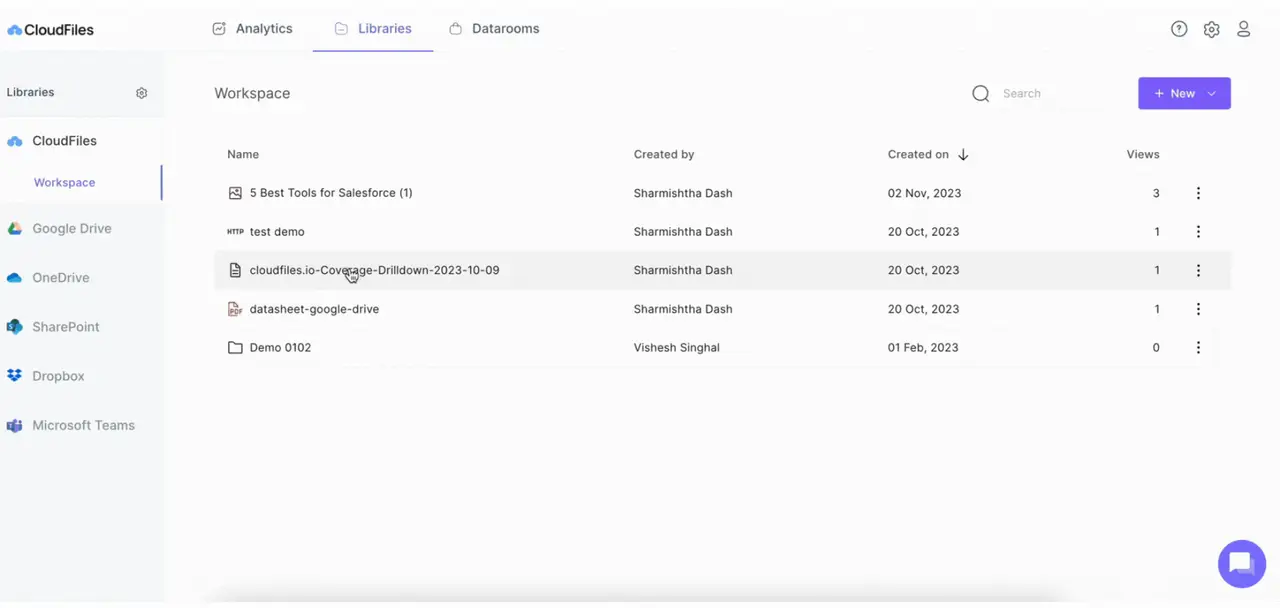Click the OneDrive cloud icon
The image size is (1280, 608).
(14, 278)
